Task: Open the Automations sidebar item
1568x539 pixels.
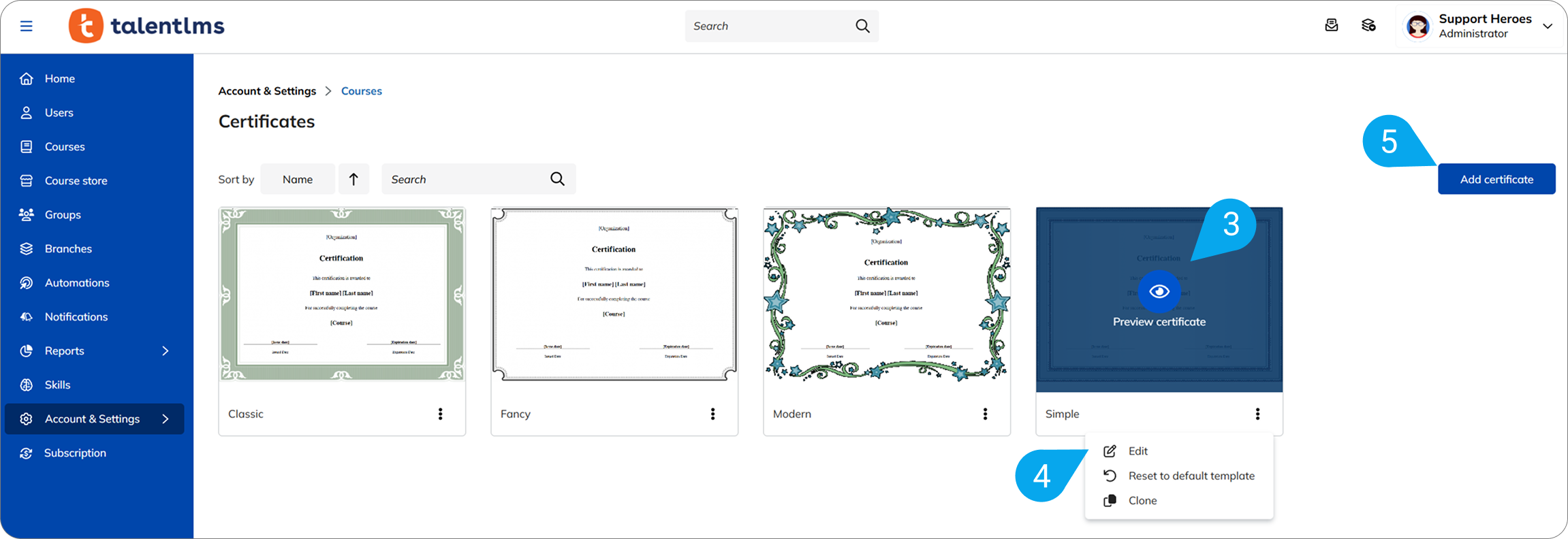Action: pyautogui.click(x=76, y=282)
